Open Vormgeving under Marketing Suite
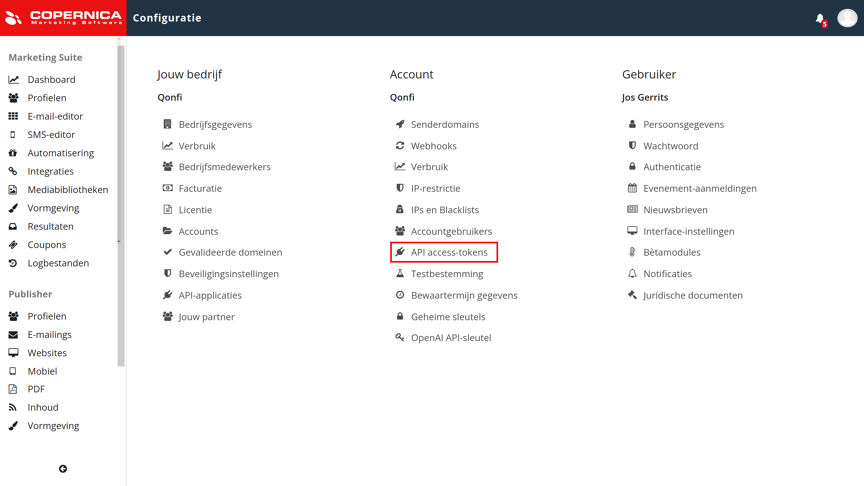This screenshot has height=486, width=864. (53, 208)
